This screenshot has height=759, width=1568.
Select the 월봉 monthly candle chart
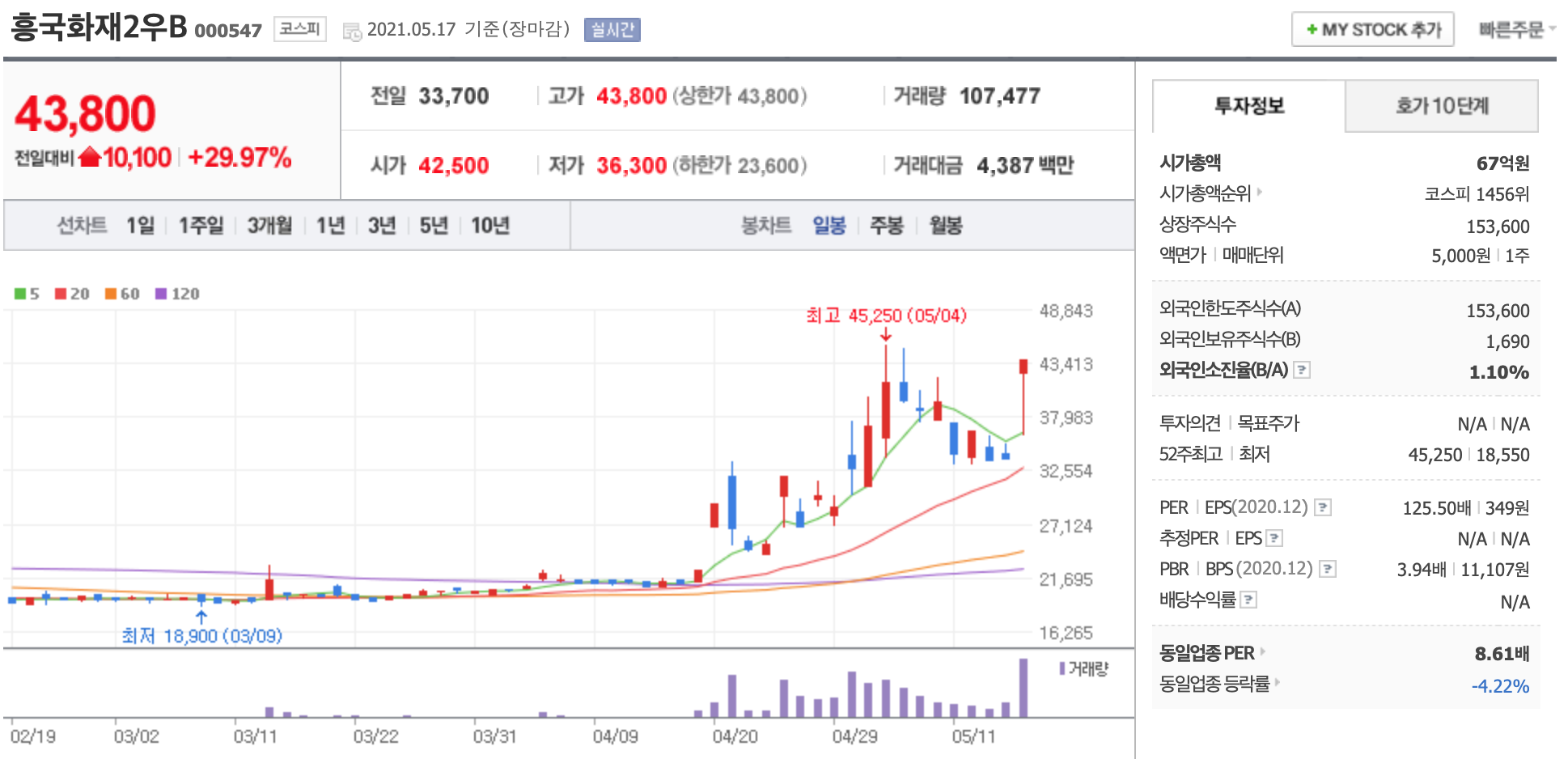(946, 225)
